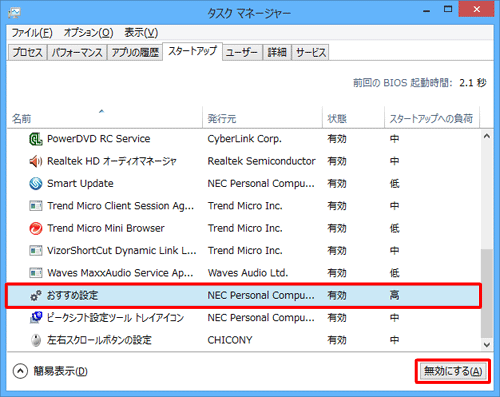Click the CHICONY publisher cell

point(230,340)
